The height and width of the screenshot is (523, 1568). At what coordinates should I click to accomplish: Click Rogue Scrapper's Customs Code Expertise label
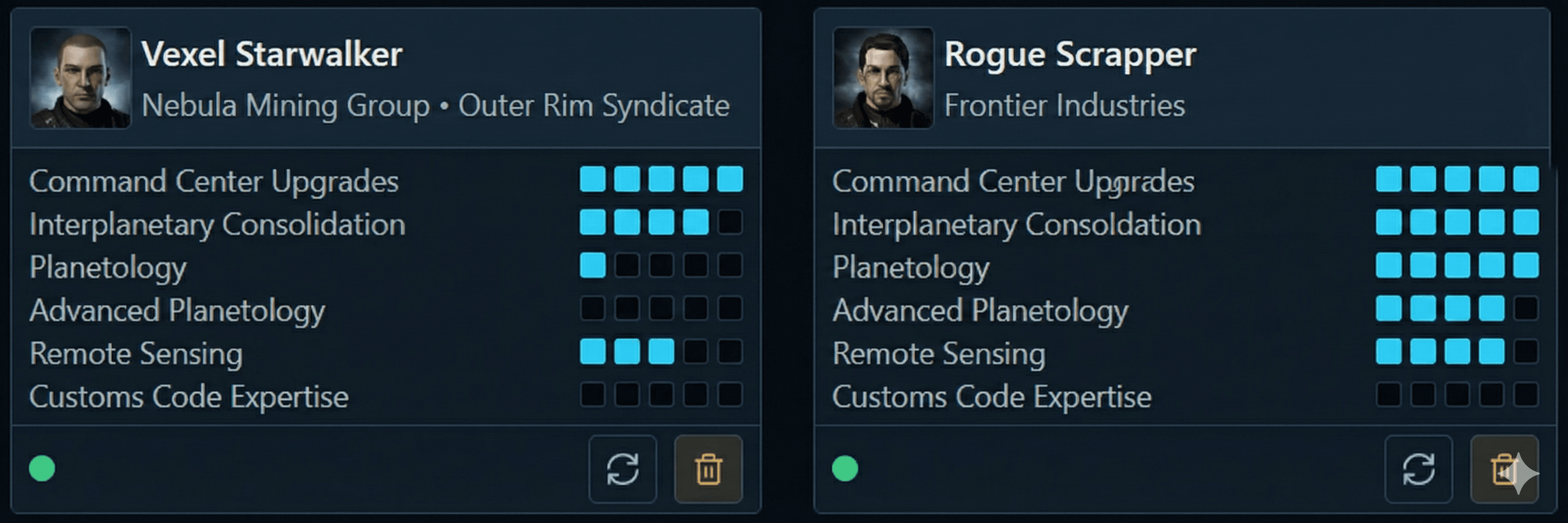[x=991, y=397]
